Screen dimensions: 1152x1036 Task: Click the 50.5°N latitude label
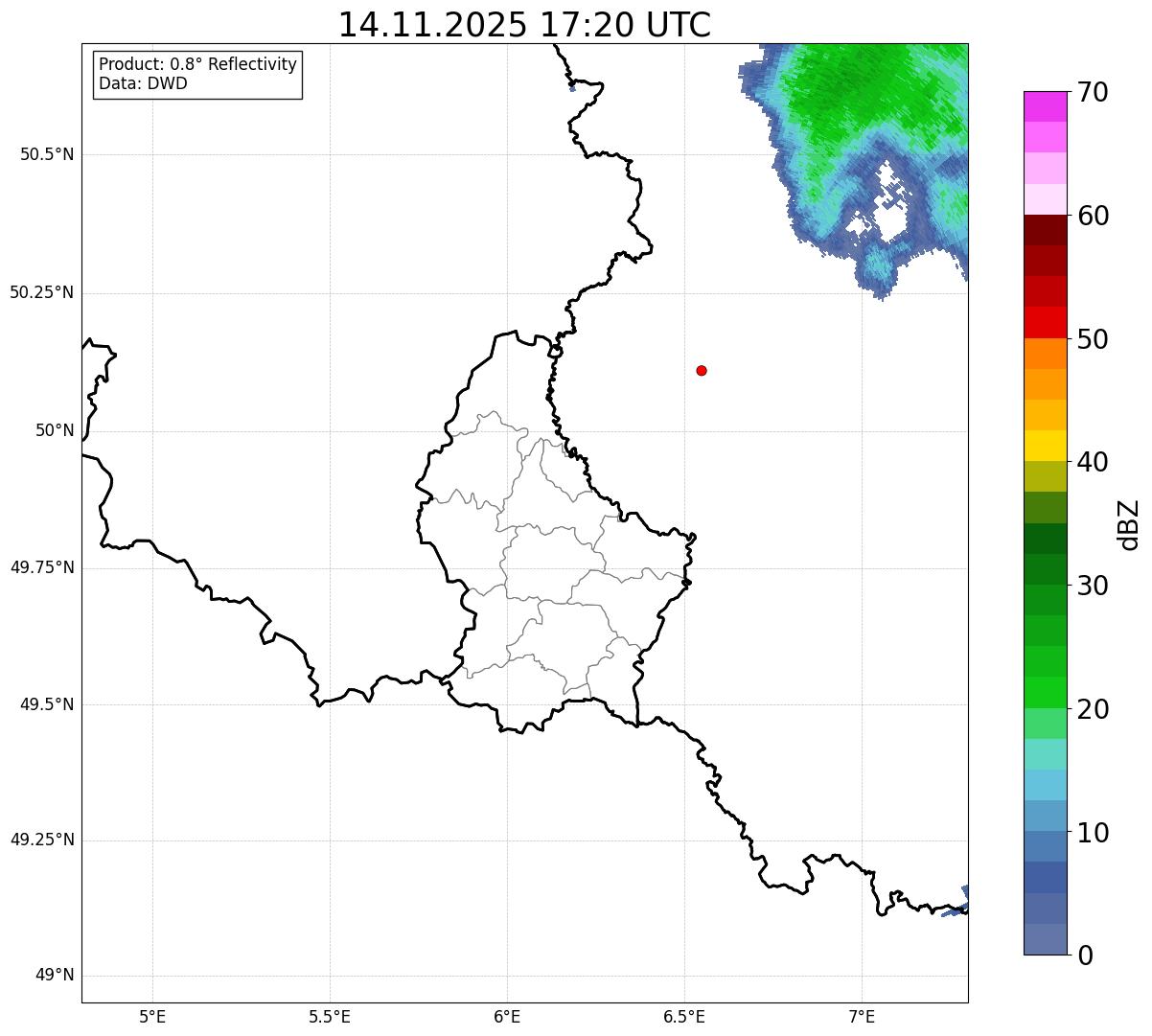(47, 154)
